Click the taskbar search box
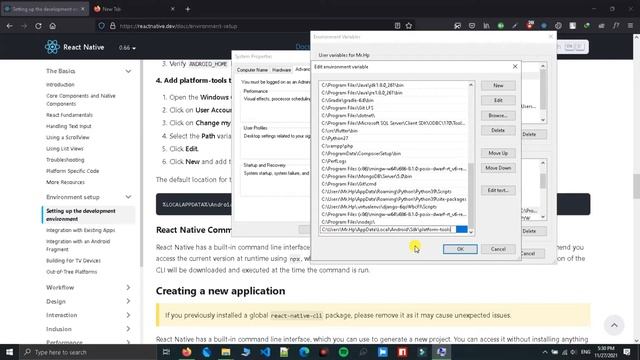640x360 pixels. 88,352
